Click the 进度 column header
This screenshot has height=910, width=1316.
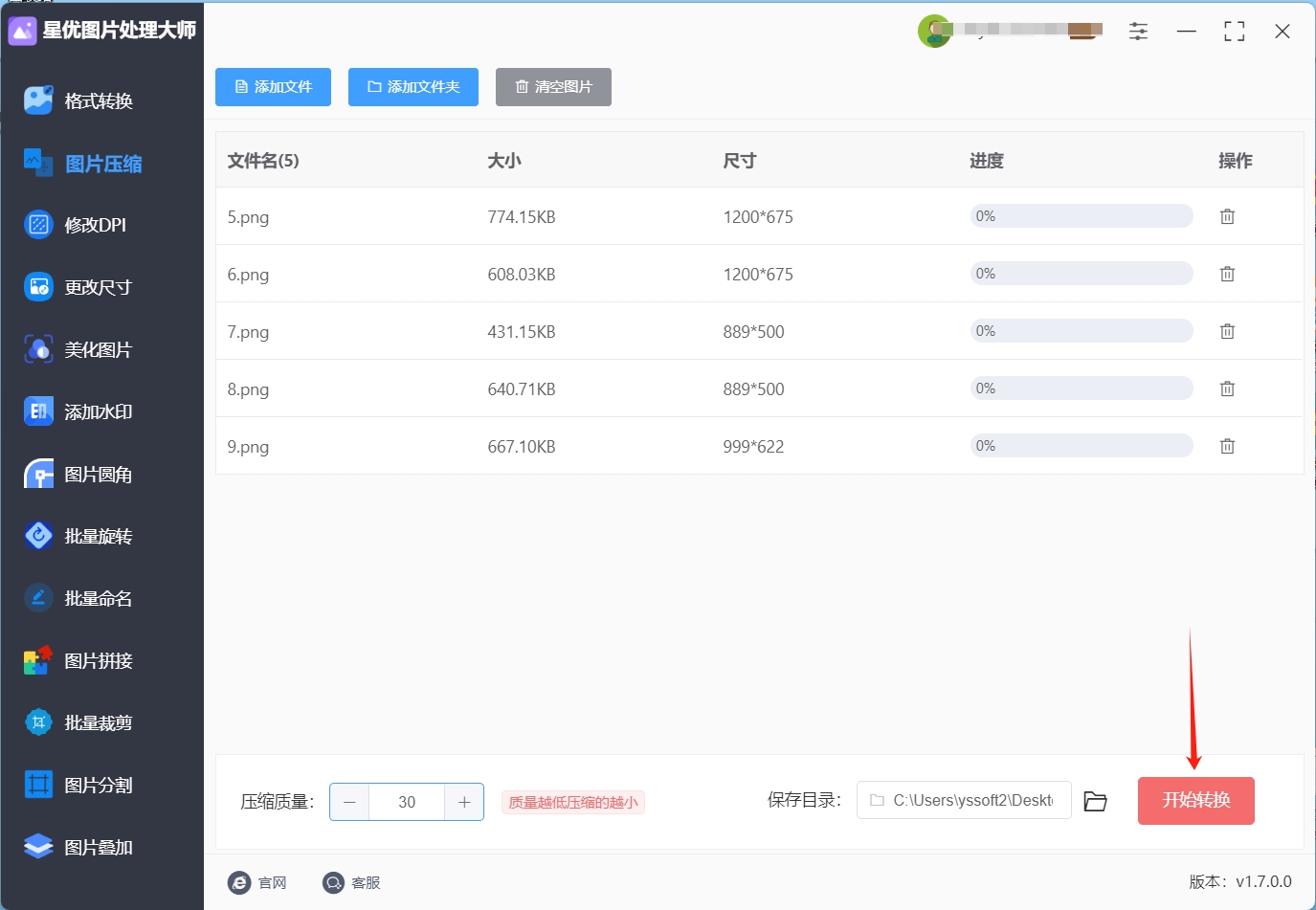(987, 161)
